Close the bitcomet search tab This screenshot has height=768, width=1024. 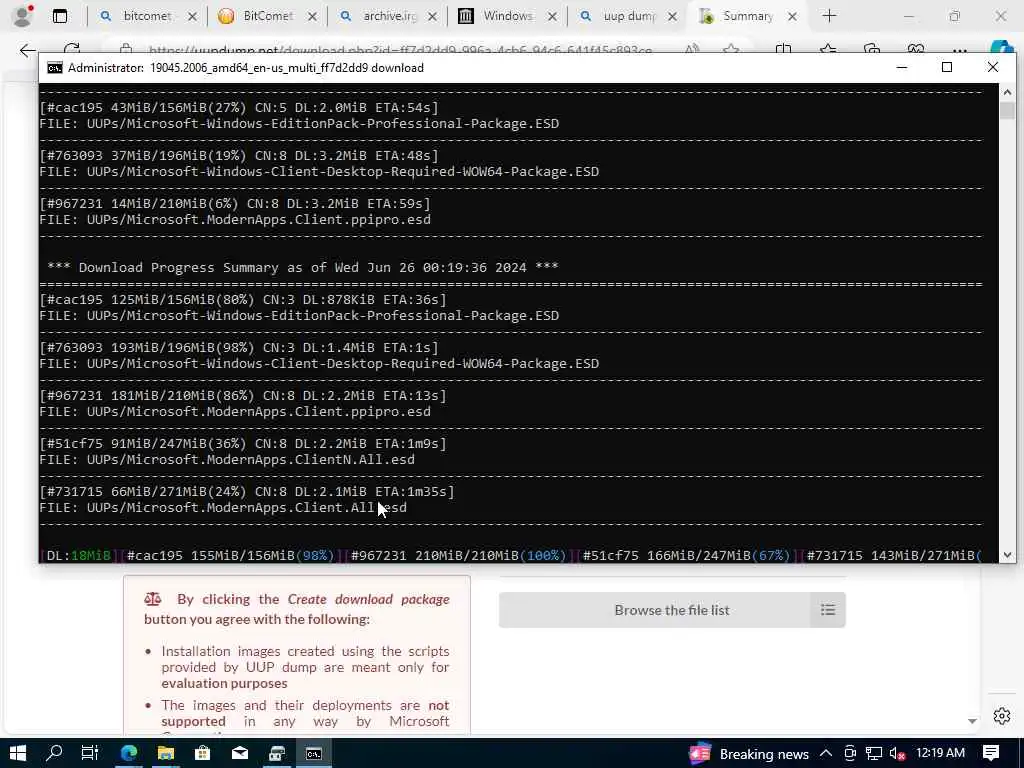192,16
